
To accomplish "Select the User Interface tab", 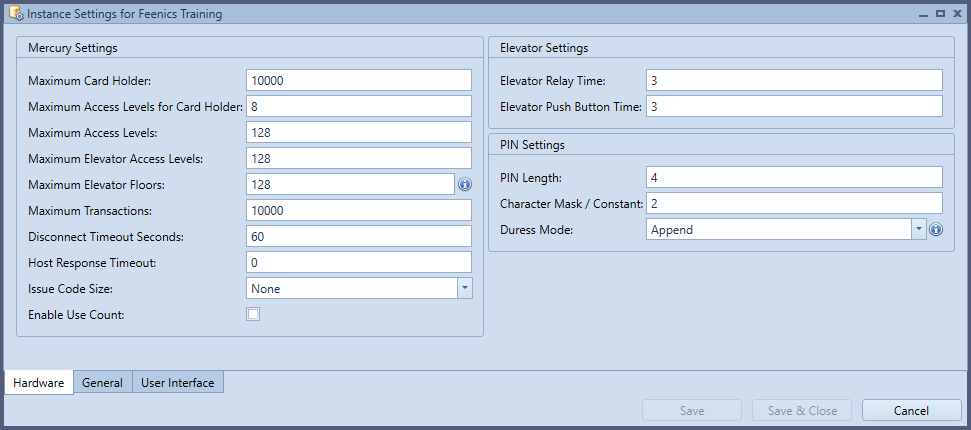I will (x=178, y=383).
